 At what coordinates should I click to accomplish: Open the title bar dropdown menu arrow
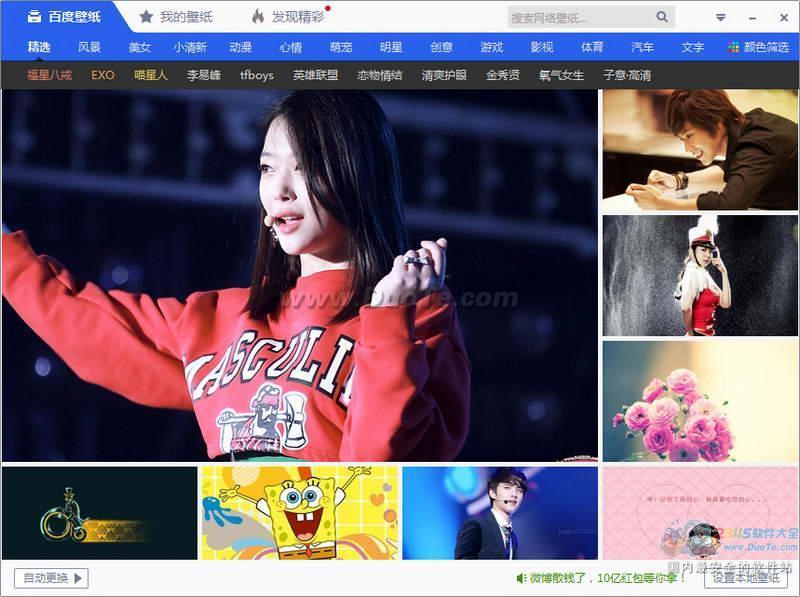tap(720, 17)
